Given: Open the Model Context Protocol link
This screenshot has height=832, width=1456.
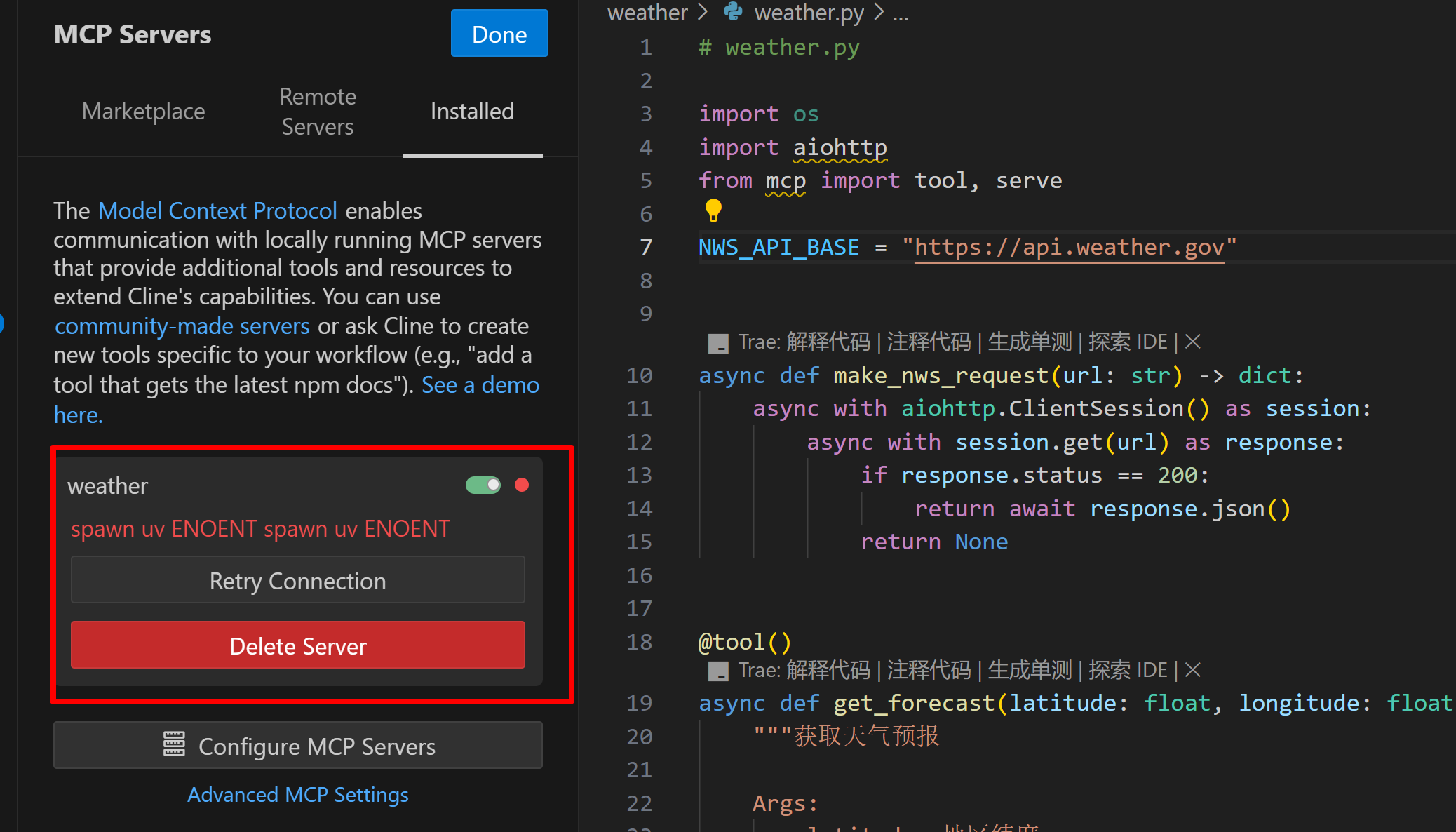Looking at the screenshot, I should 217,210.
